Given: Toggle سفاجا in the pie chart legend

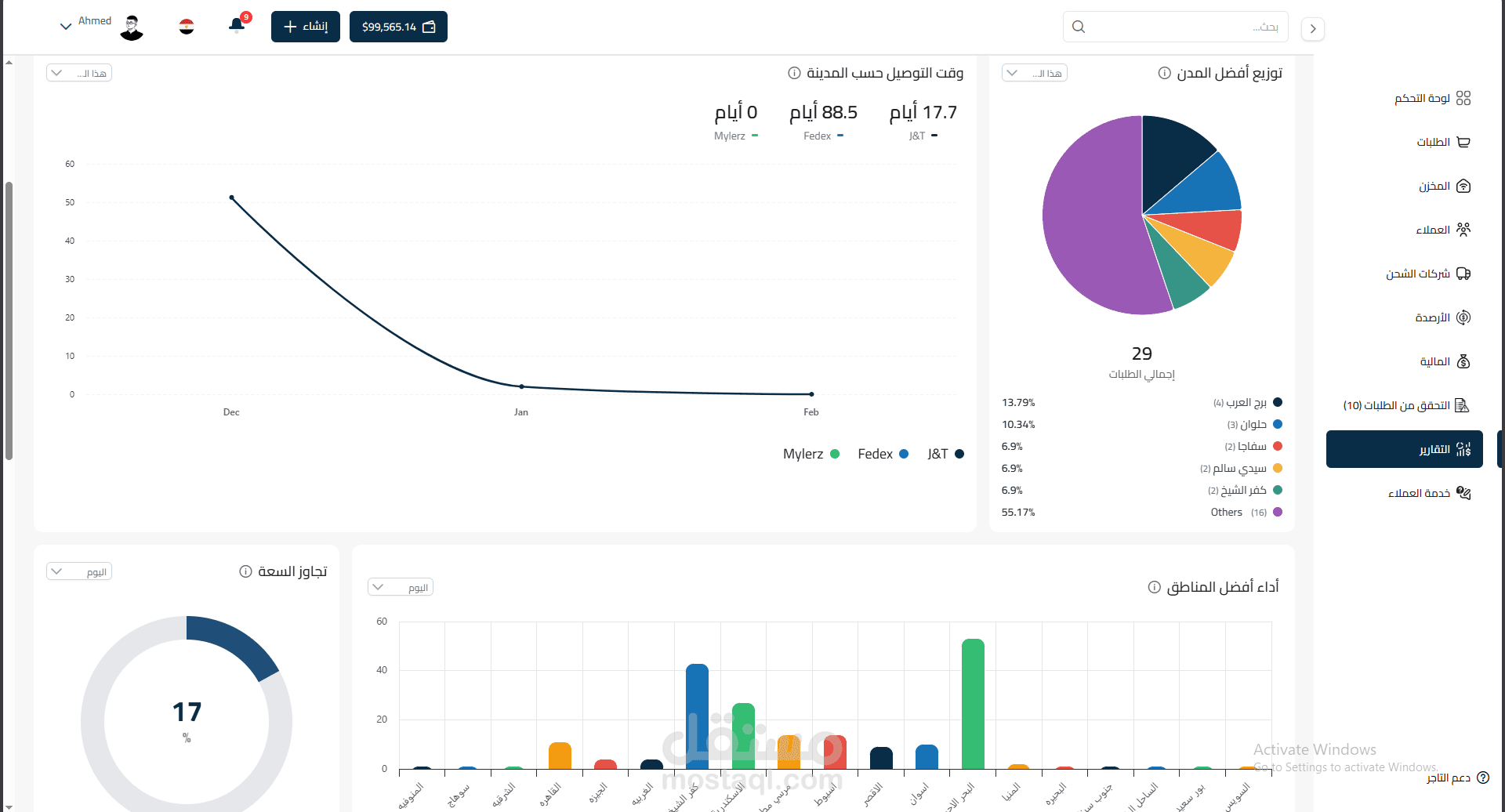Looking at the screenshot, I should click(x=1253, y=447).
